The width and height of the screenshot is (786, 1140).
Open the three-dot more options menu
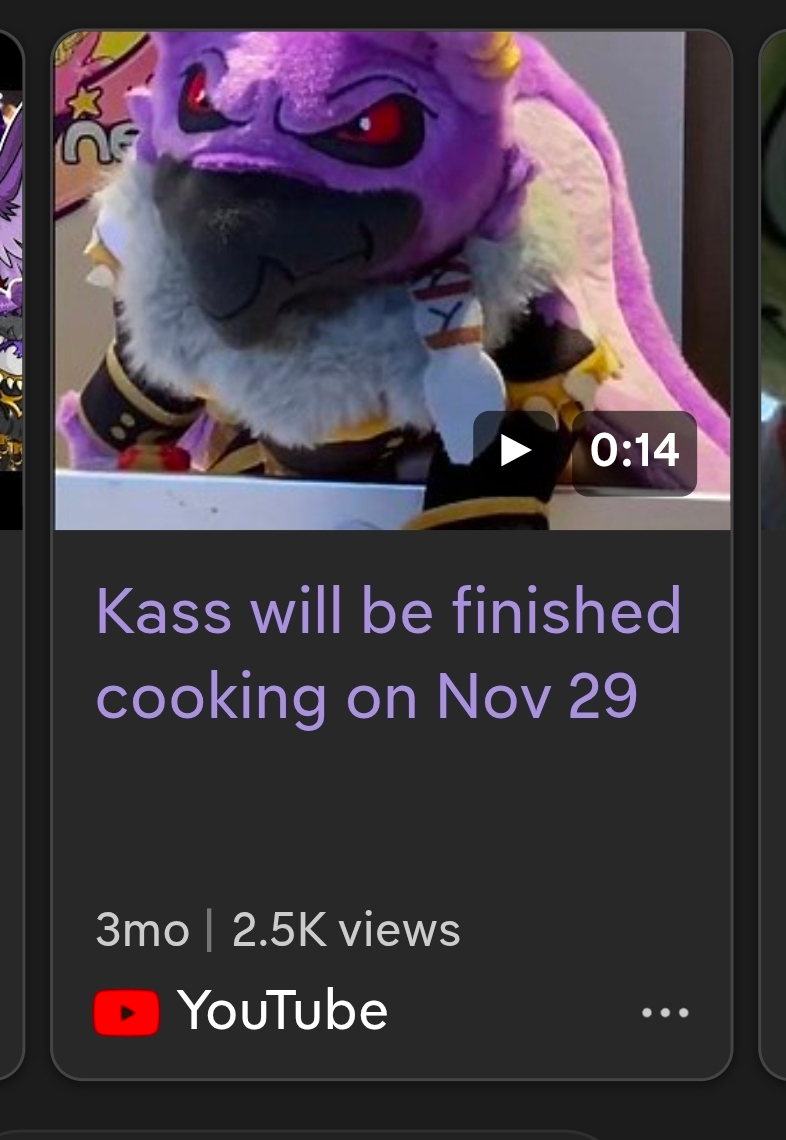coord(665,1012)
